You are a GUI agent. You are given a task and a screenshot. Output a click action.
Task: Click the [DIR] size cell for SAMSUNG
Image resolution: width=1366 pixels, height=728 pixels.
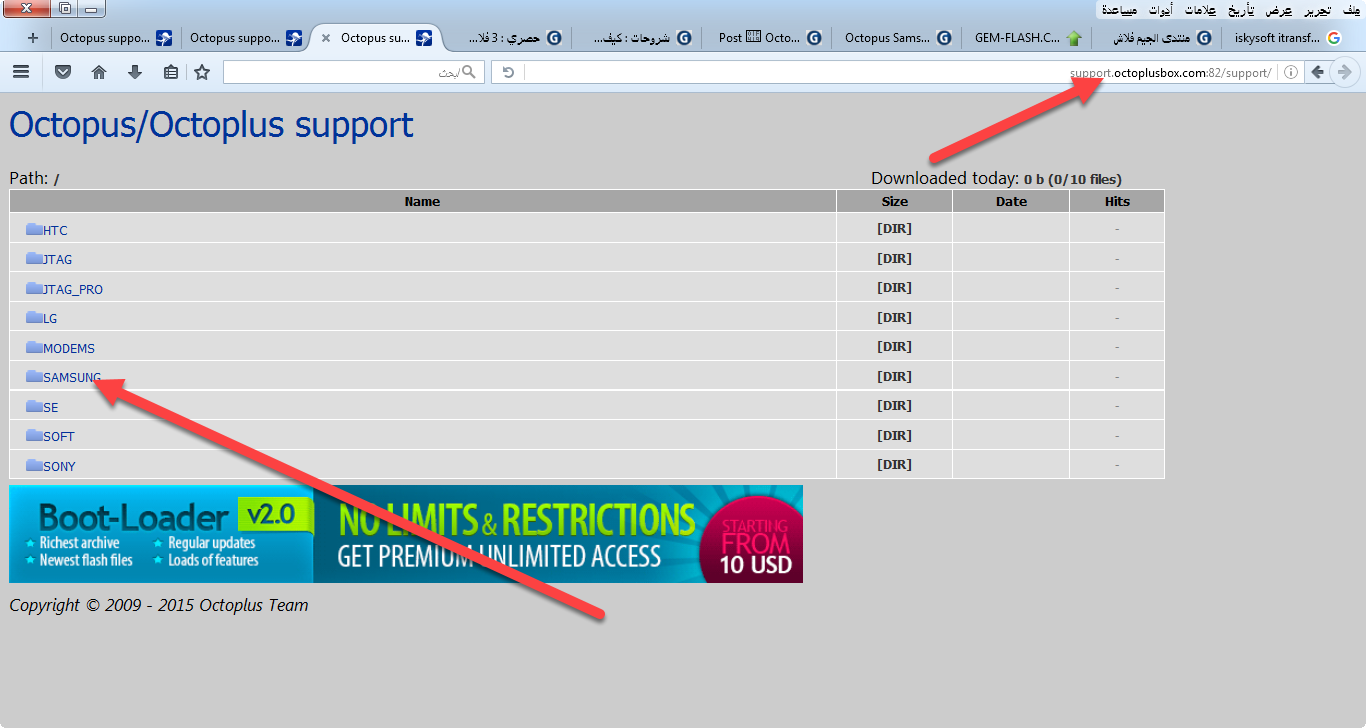coord(895,377)
